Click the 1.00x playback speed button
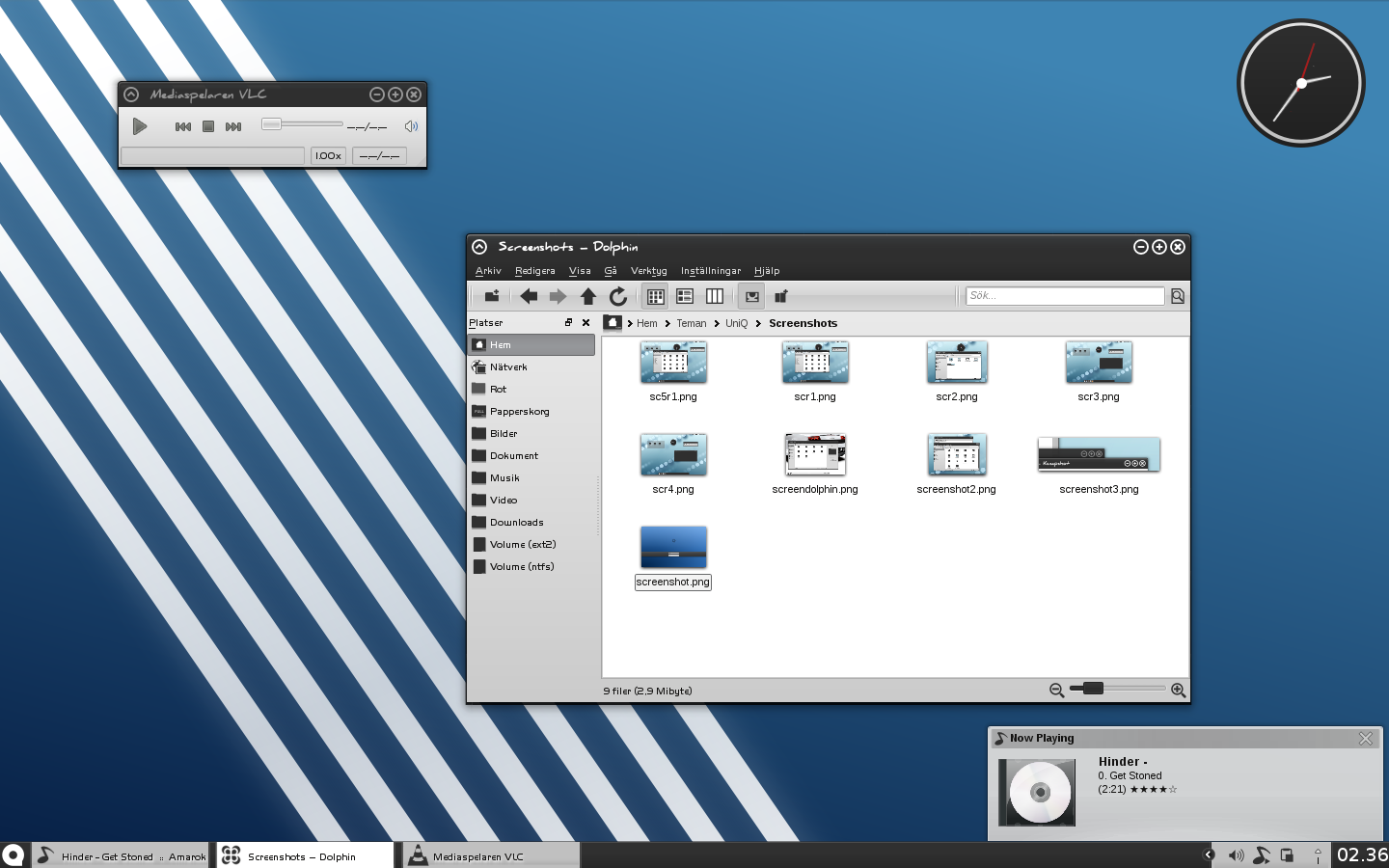The height and width of the screenshot is (868, 1389). pyautogui.click(x=328, y=155)
